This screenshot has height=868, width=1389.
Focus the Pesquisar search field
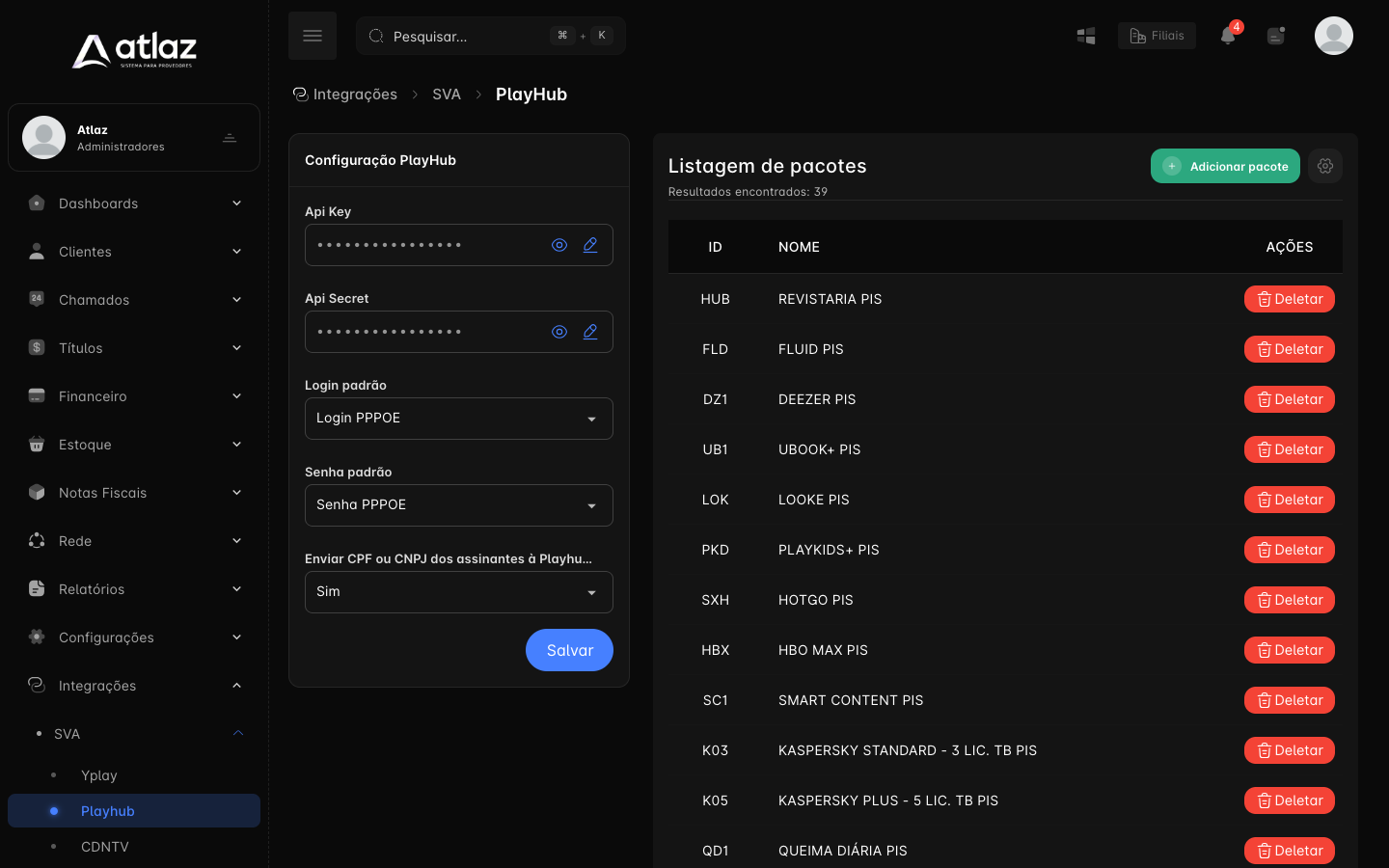point(491,36)
